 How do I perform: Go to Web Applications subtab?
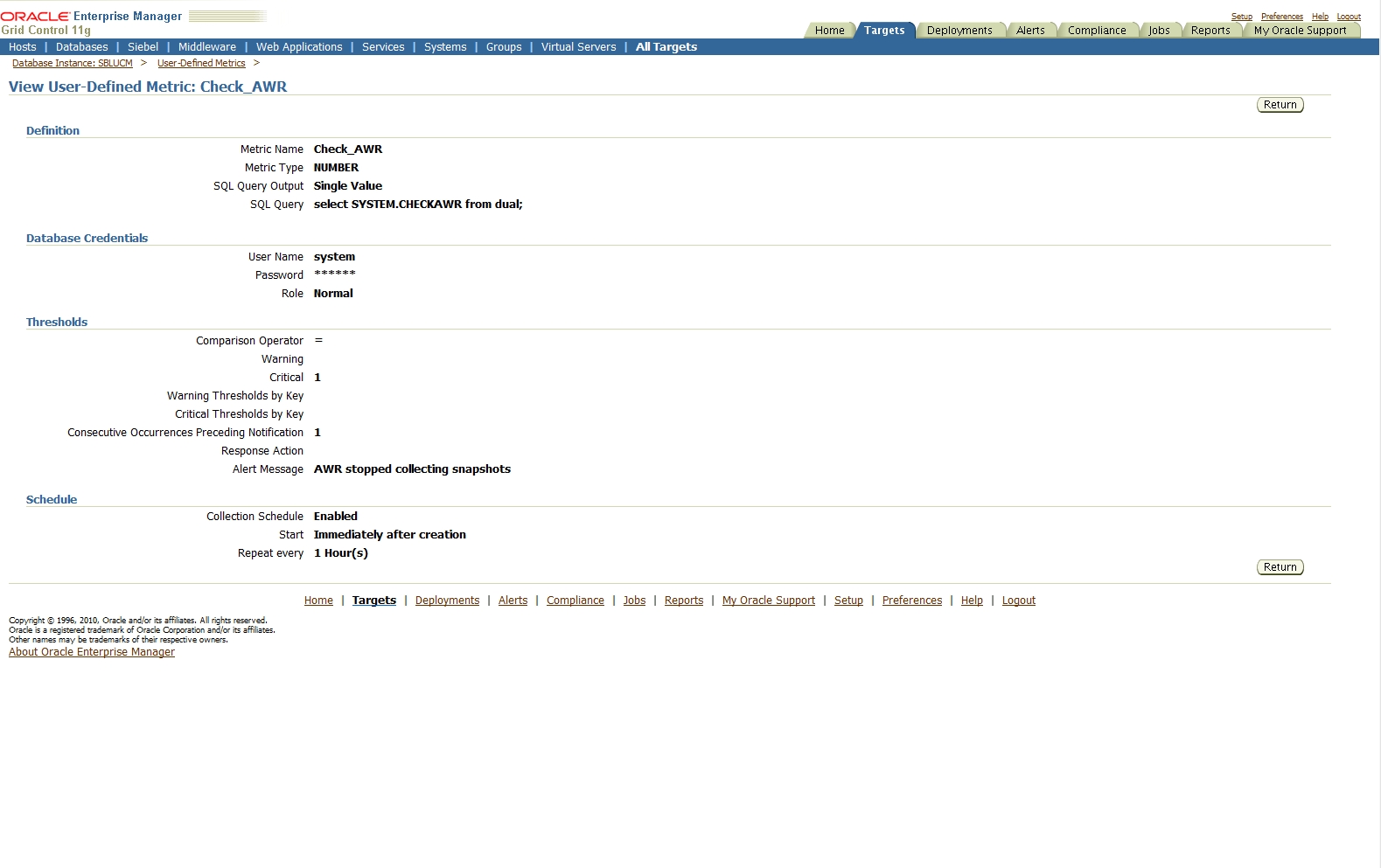pos(299,47)
